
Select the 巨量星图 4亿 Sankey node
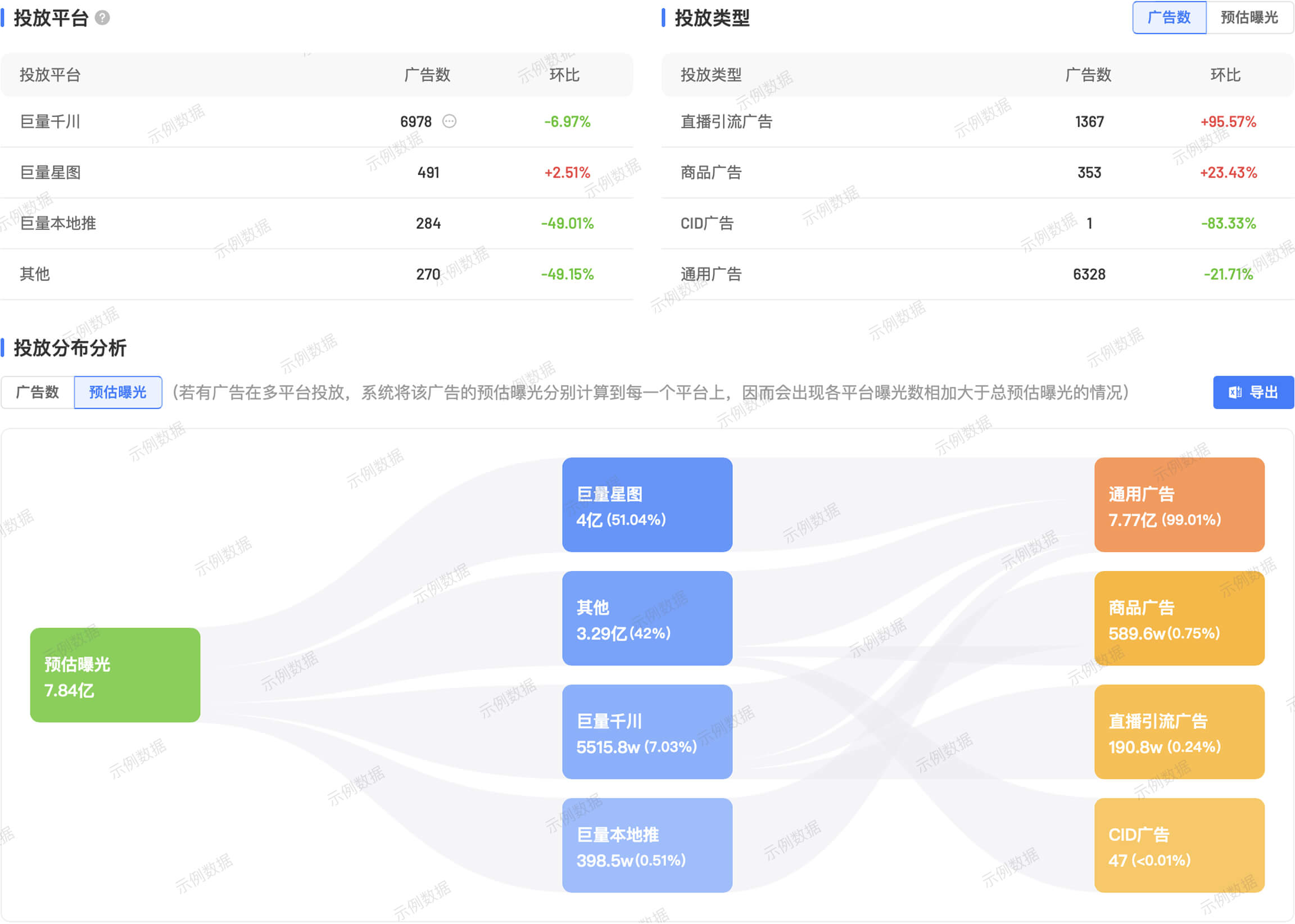tap(647, 505)
